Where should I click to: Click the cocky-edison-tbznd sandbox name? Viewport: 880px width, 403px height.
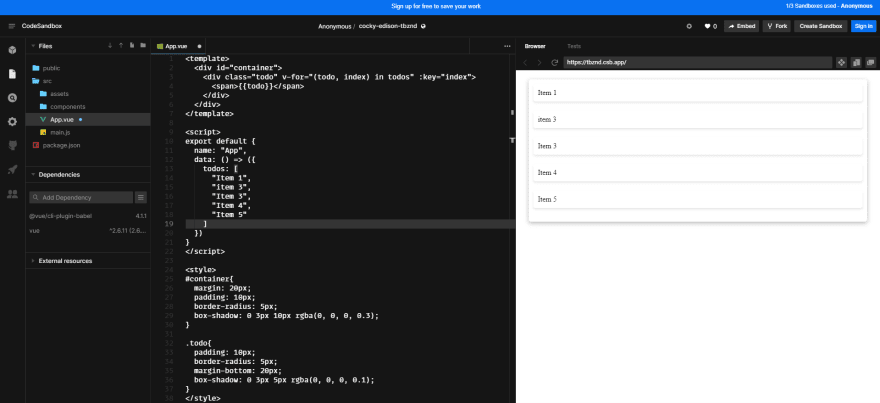[x=387, y=26]
